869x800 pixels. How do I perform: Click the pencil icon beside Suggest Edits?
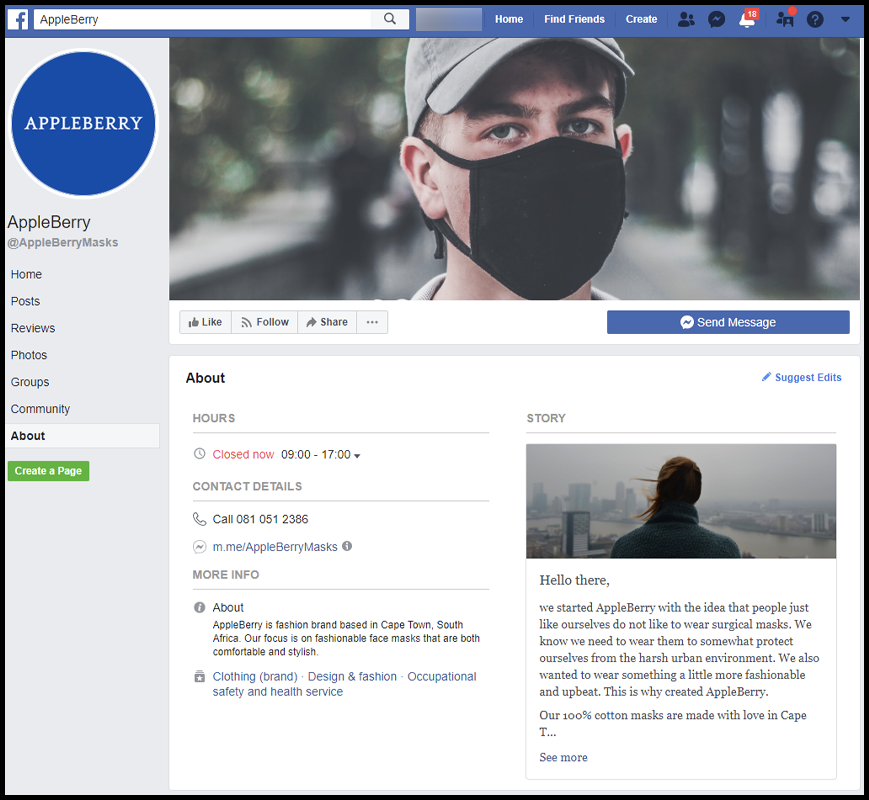pyautogui.click(x=766, y=377)
